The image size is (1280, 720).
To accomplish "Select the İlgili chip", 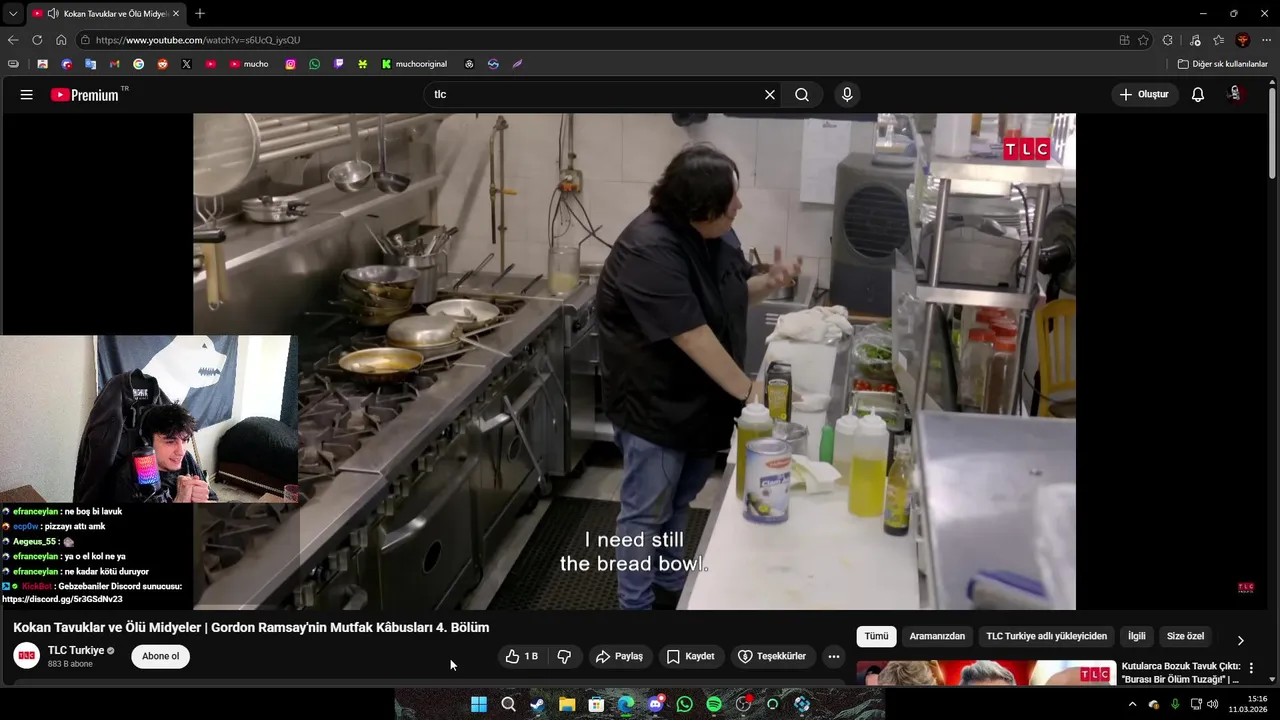I will pos(1137,636).
